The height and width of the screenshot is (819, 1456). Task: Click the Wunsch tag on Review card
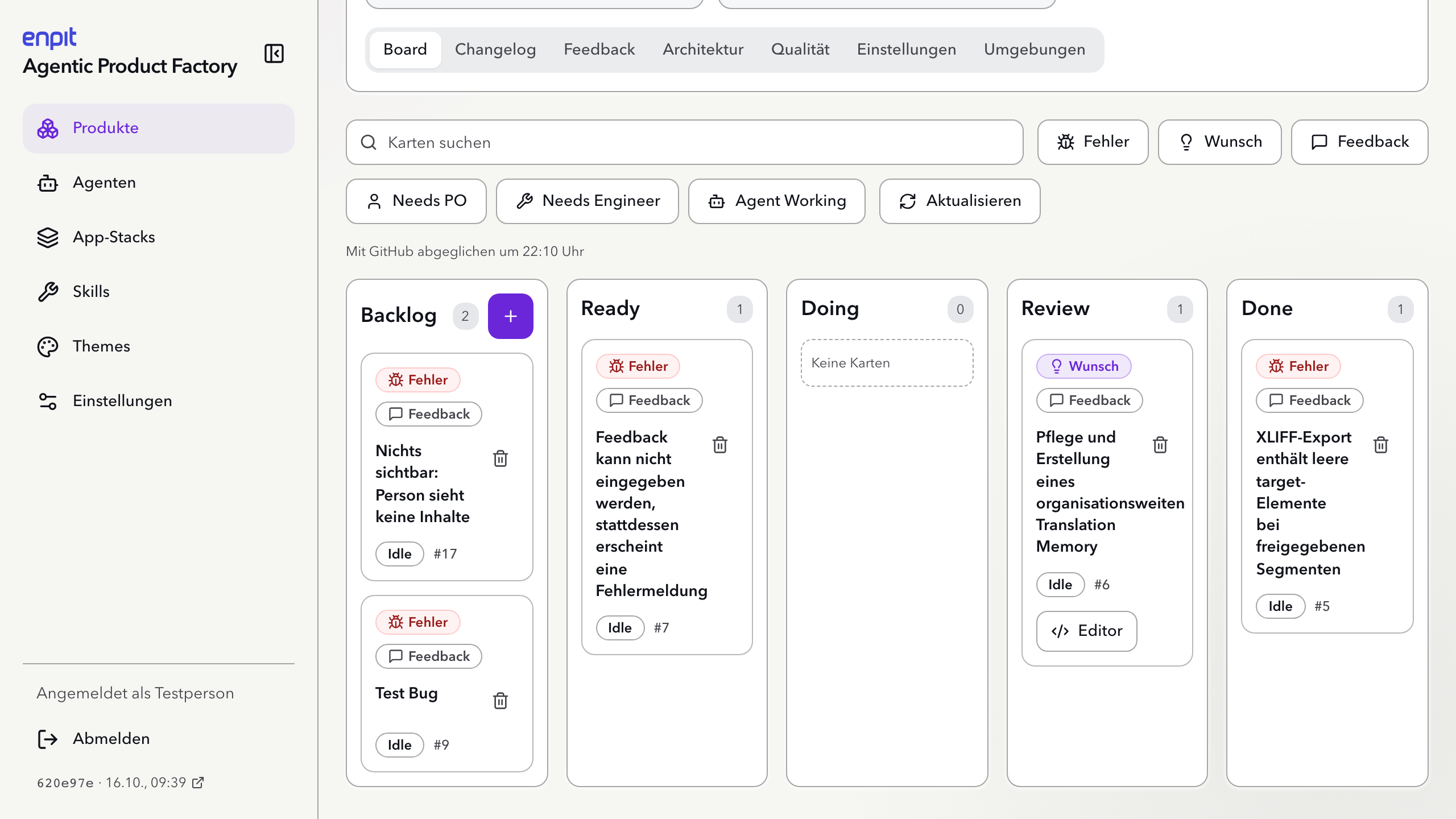(1084, 366)
